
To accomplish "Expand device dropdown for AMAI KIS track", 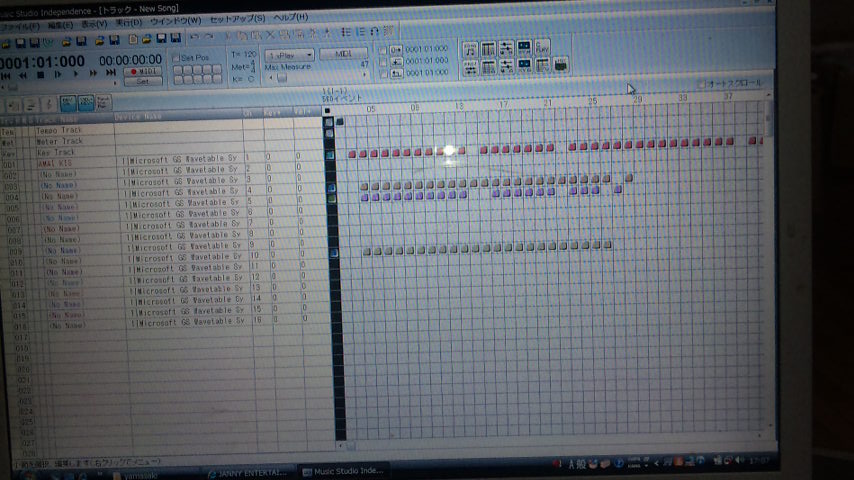I will [x=123, y=159].
